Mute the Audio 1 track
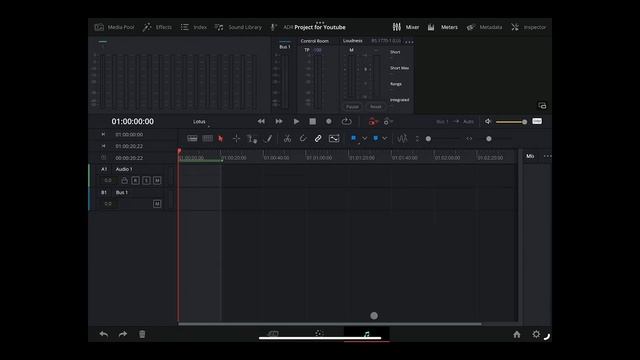The height and width of the screenshot is (360, 640). click(157, 180)
